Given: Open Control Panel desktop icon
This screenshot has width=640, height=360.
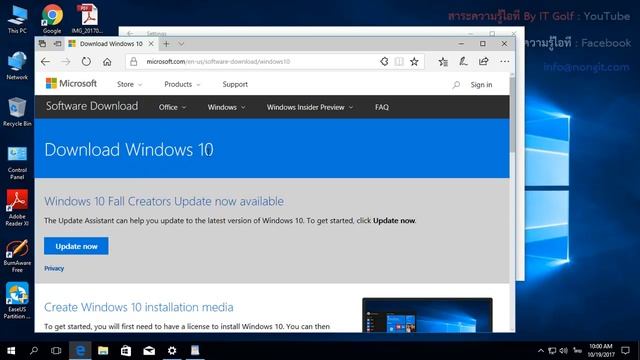Looking at the screenshot, I should tap(17, 162).
